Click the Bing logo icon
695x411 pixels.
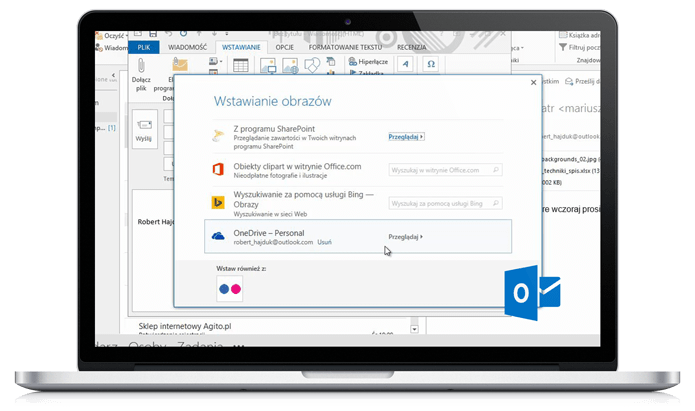pyautogui.click(x=217, y=203)
